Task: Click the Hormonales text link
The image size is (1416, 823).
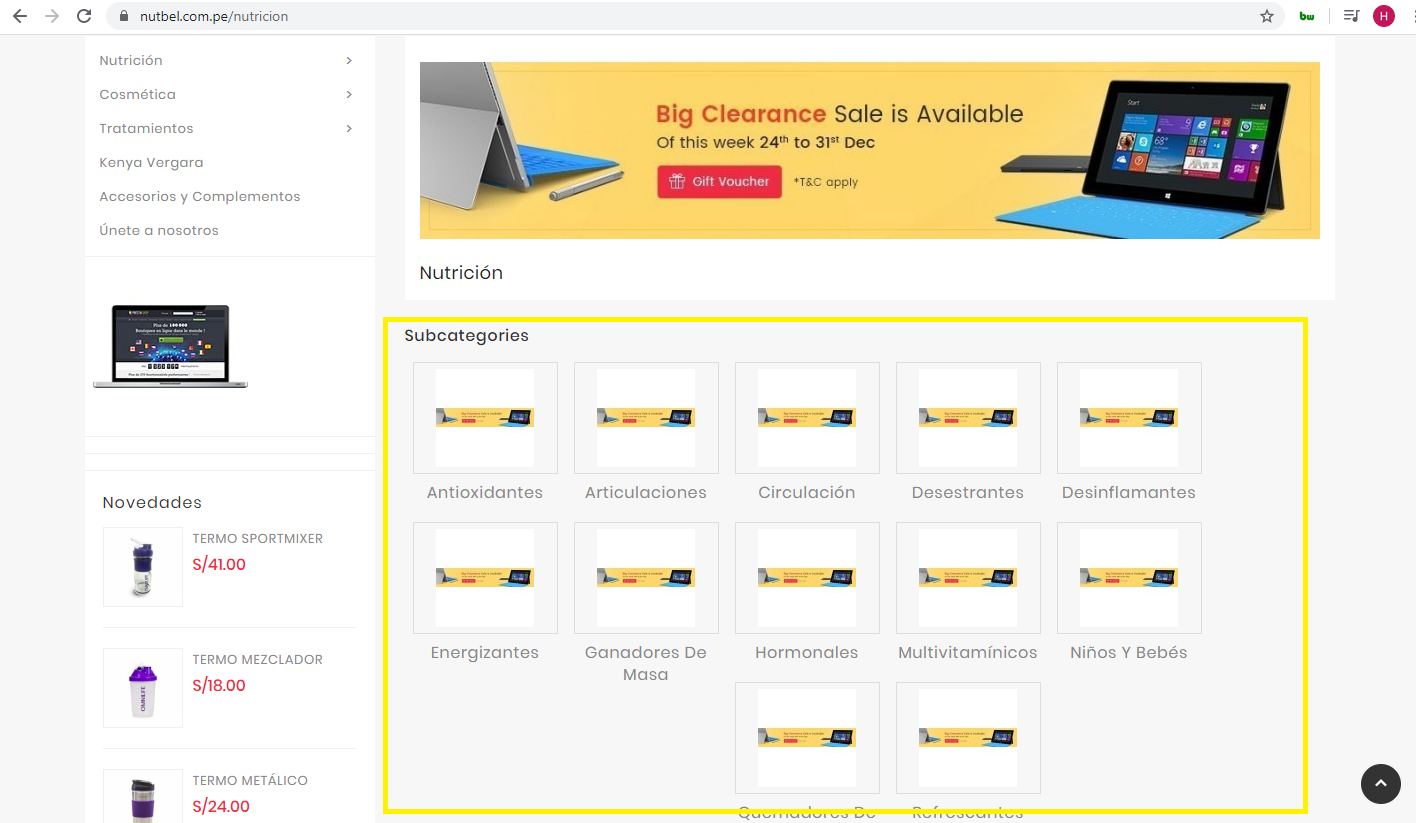Action: (x=807, y=652)
